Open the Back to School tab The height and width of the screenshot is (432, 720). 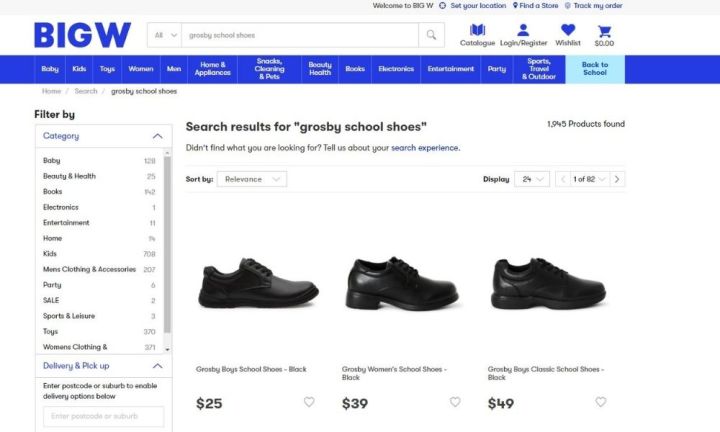coord(595,69)
